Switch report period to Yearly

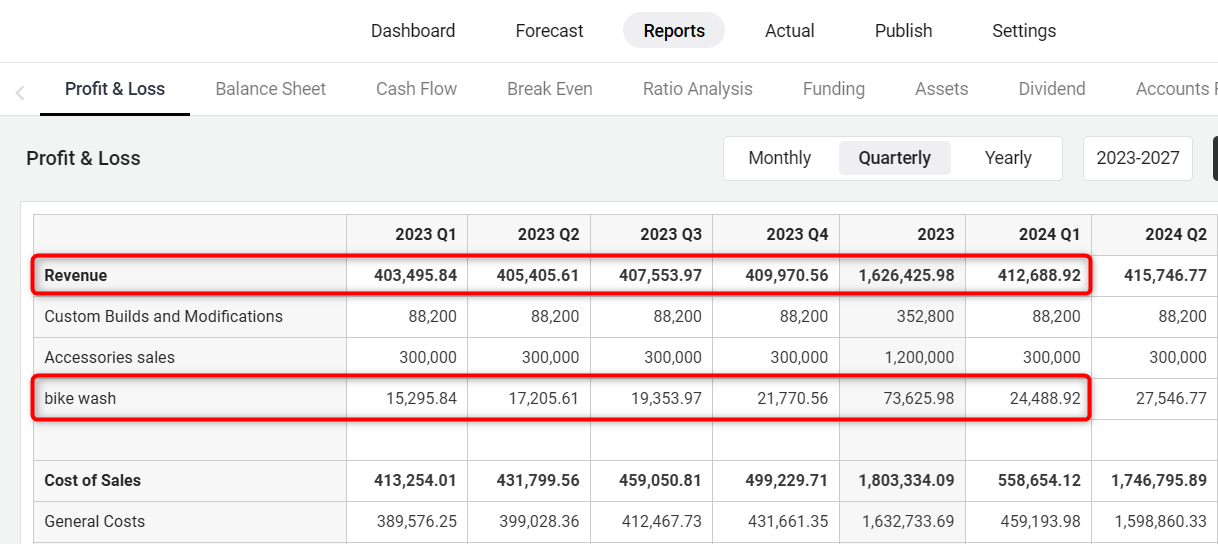(x=1007, y=158)
